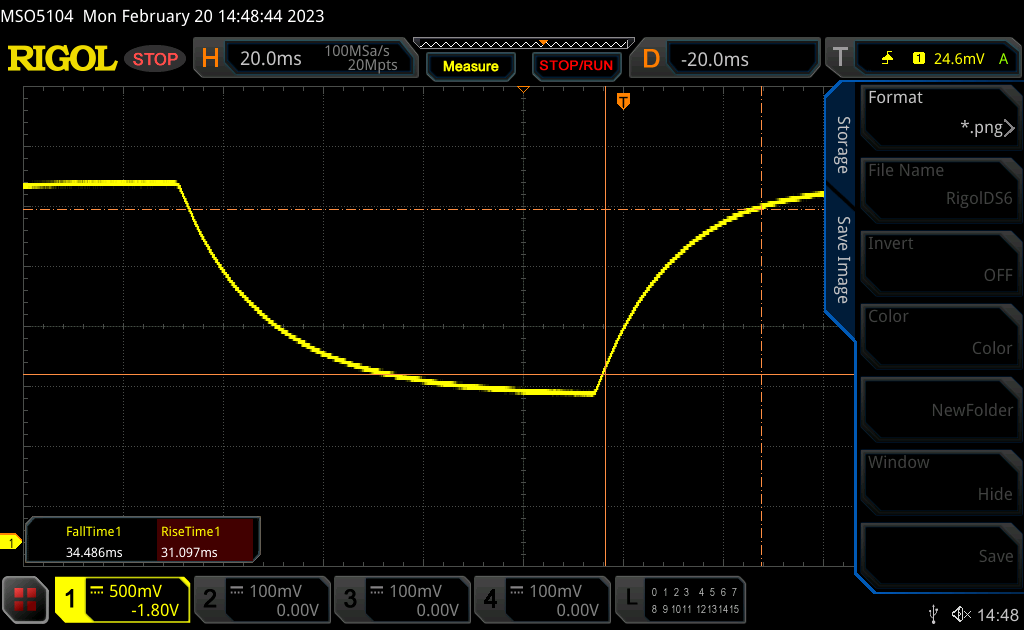Enable channel 3 display

[x=400, y=598]
